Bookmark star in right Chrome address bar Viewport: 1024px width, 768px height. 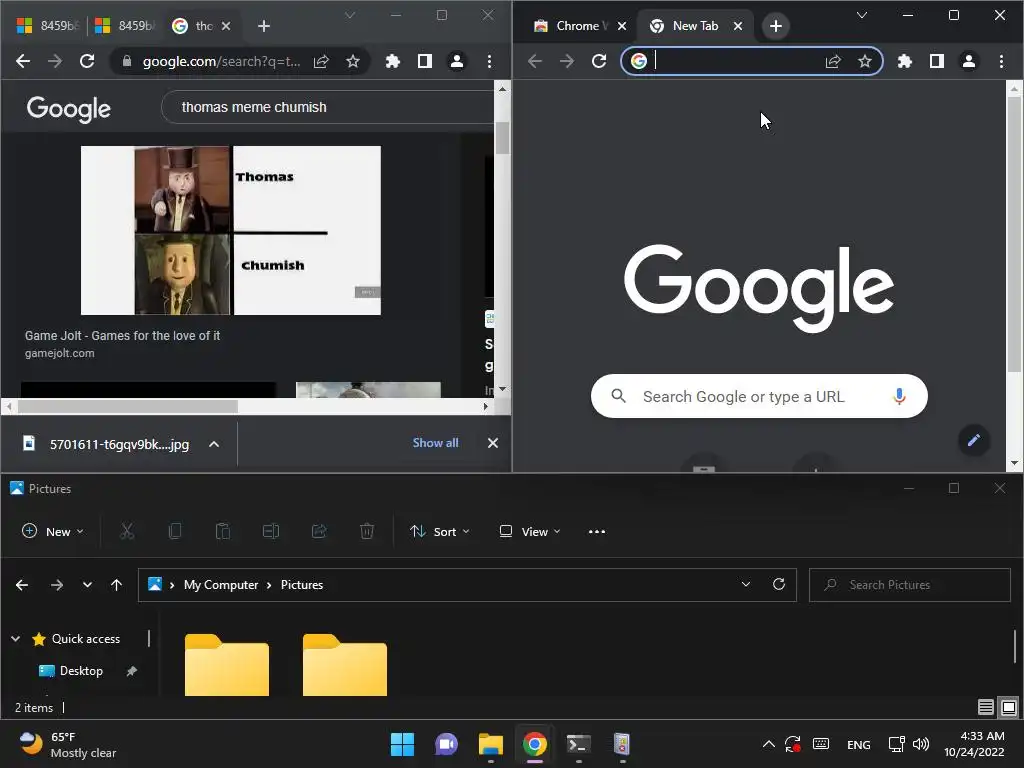(865, 61)
